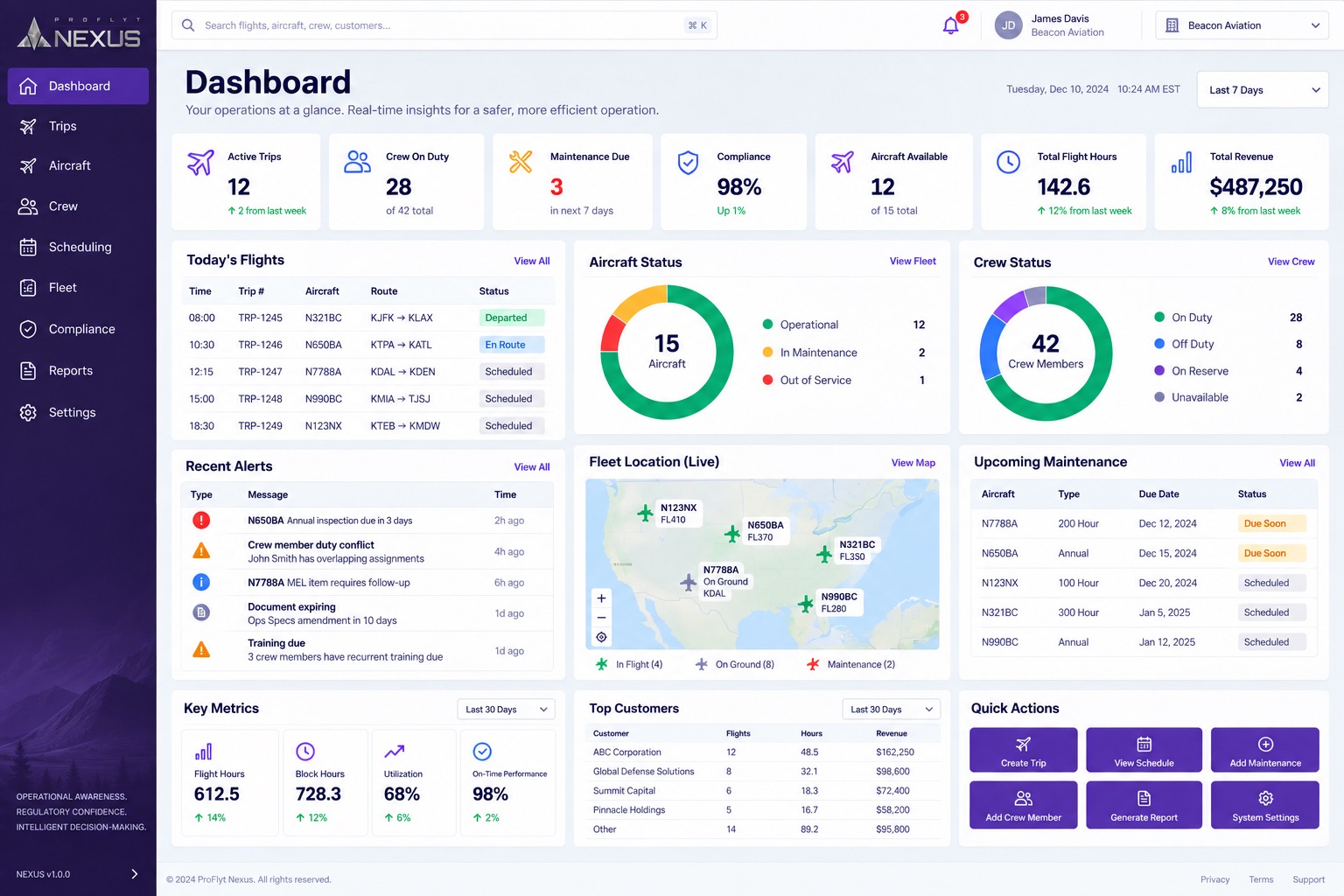Click the Total Revenue bar chart icon

coord(1181,163)
